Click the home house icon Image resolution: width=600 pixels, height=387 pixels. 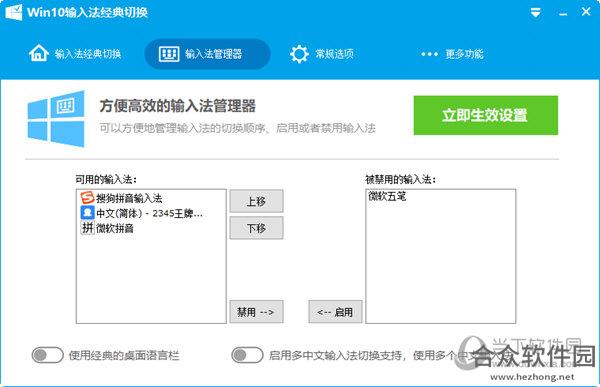(39, 53)
